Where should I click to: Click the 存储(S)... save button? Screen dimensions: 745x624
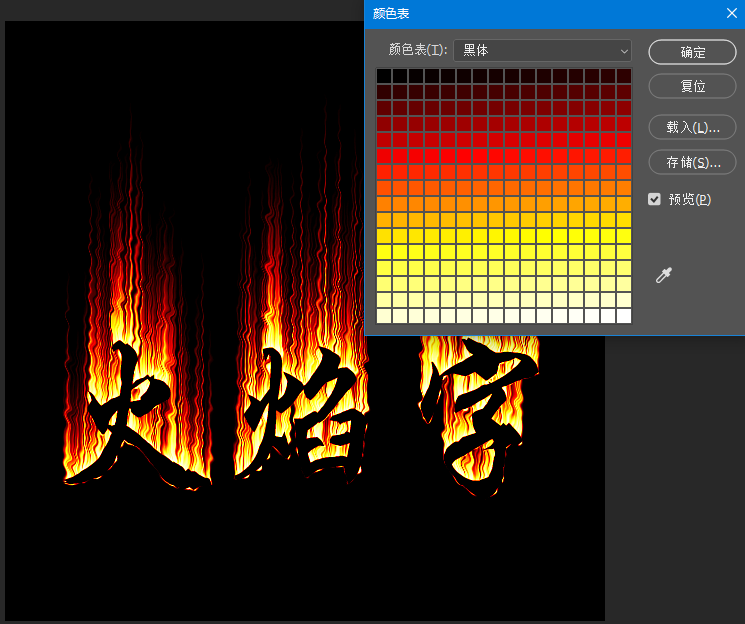[692, 162]
